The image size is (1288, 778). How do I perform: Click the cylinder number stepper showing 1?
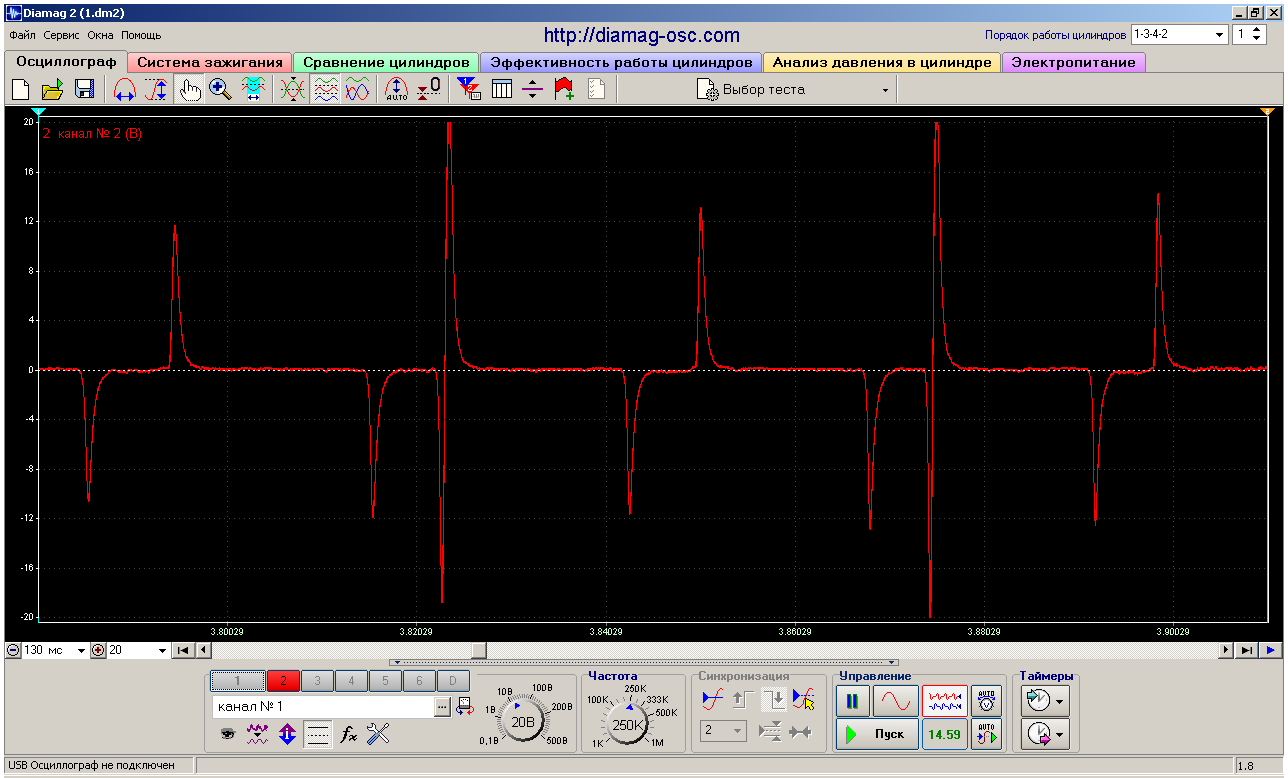(x=1257, y=34)
